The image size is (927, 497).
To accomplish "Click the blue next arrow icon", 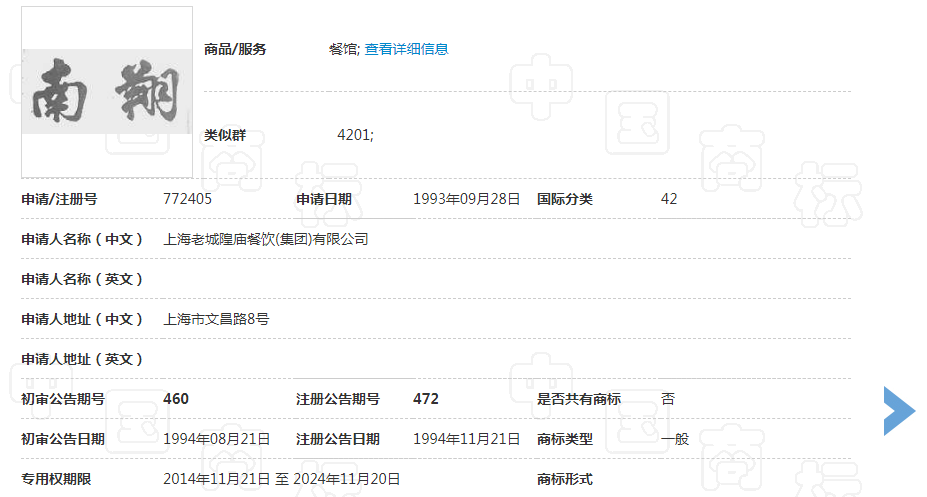I will coord(898,410).
